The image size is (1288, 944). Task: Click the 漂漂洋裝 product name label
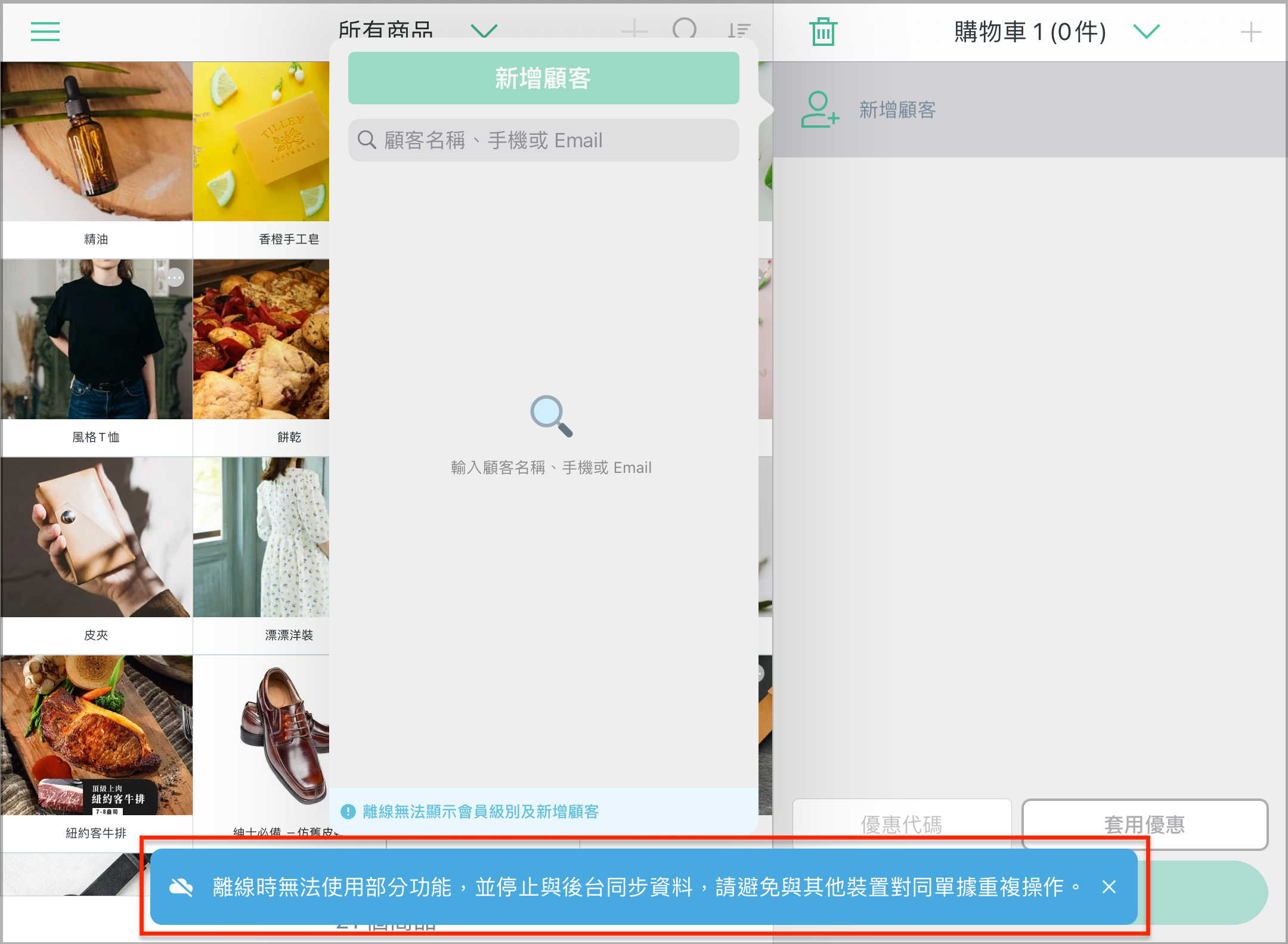coord(289,635)
